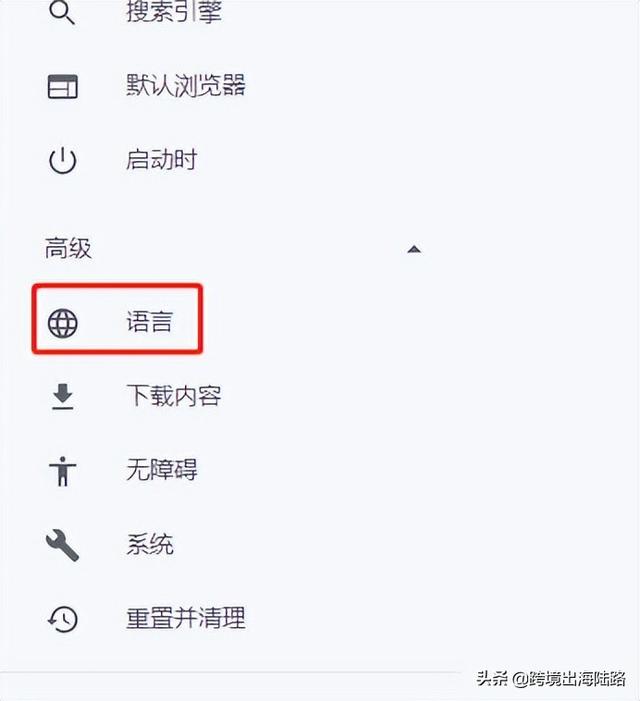640x701 pixels.
Task: Click the search engine magnifier icon
Action: tap(62, 12)
